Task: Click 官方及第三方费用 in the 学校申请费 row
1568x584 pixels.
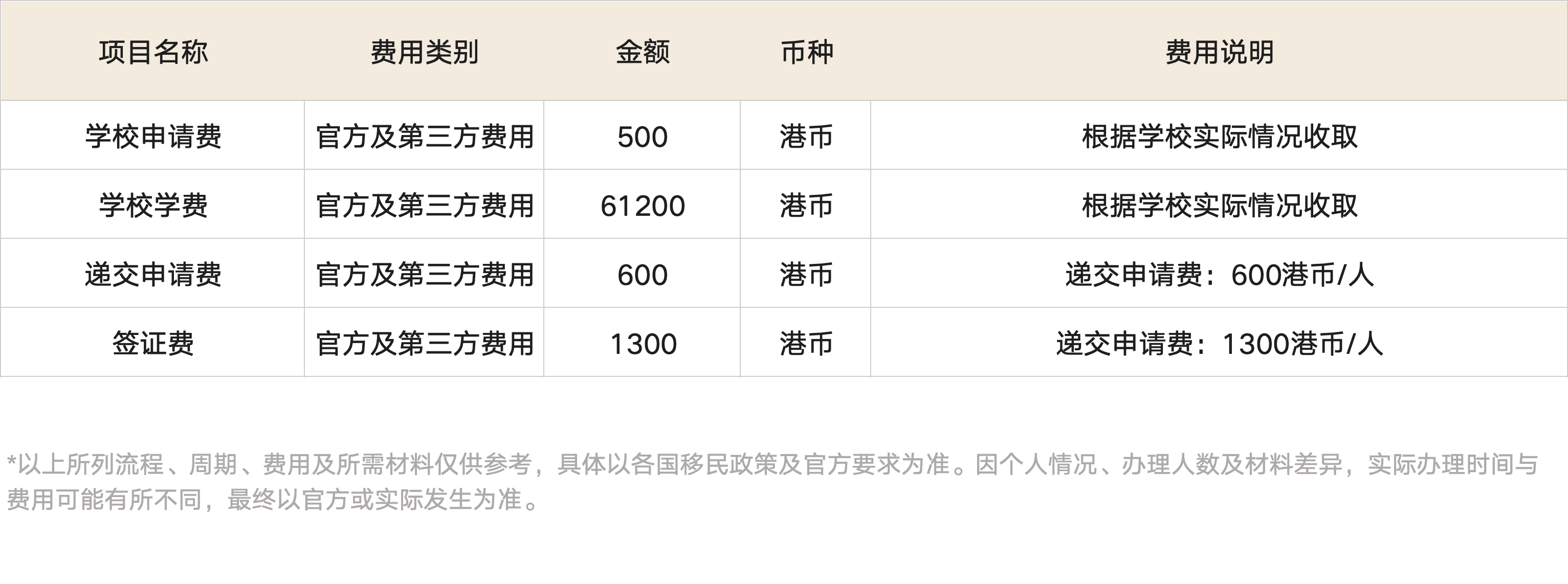Action: pyautogui.click(x=424, y=136)
